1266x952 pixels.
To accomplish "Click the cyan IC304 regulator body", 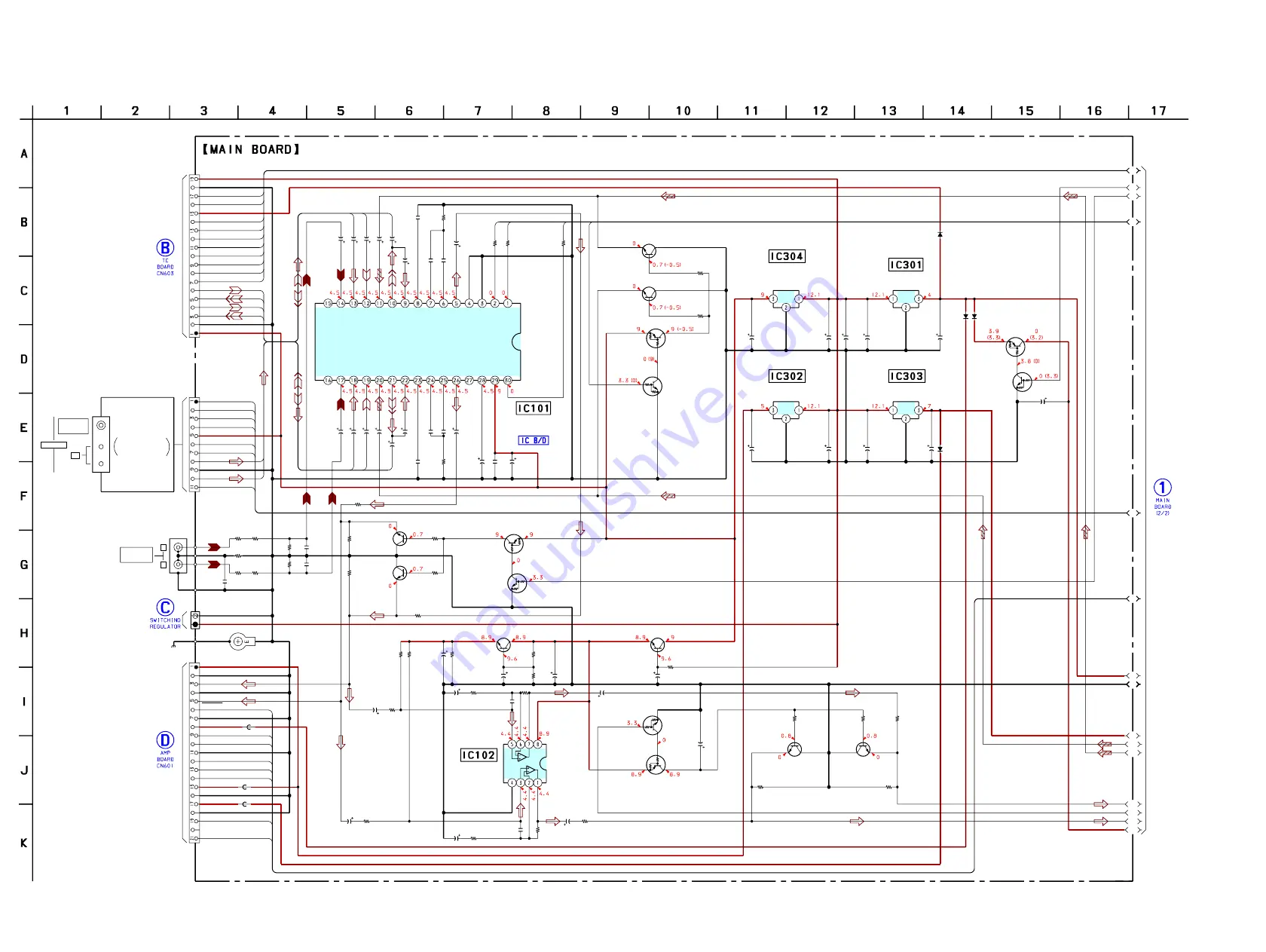I will click(x=786, y=298).
